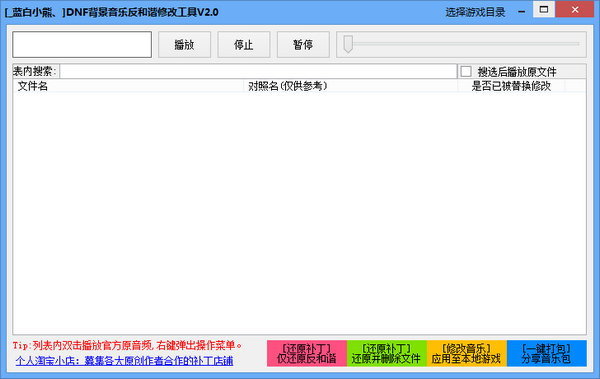600x379 pixels.
Task: Close the DNF tool window
Action: [x=575, y=10]
